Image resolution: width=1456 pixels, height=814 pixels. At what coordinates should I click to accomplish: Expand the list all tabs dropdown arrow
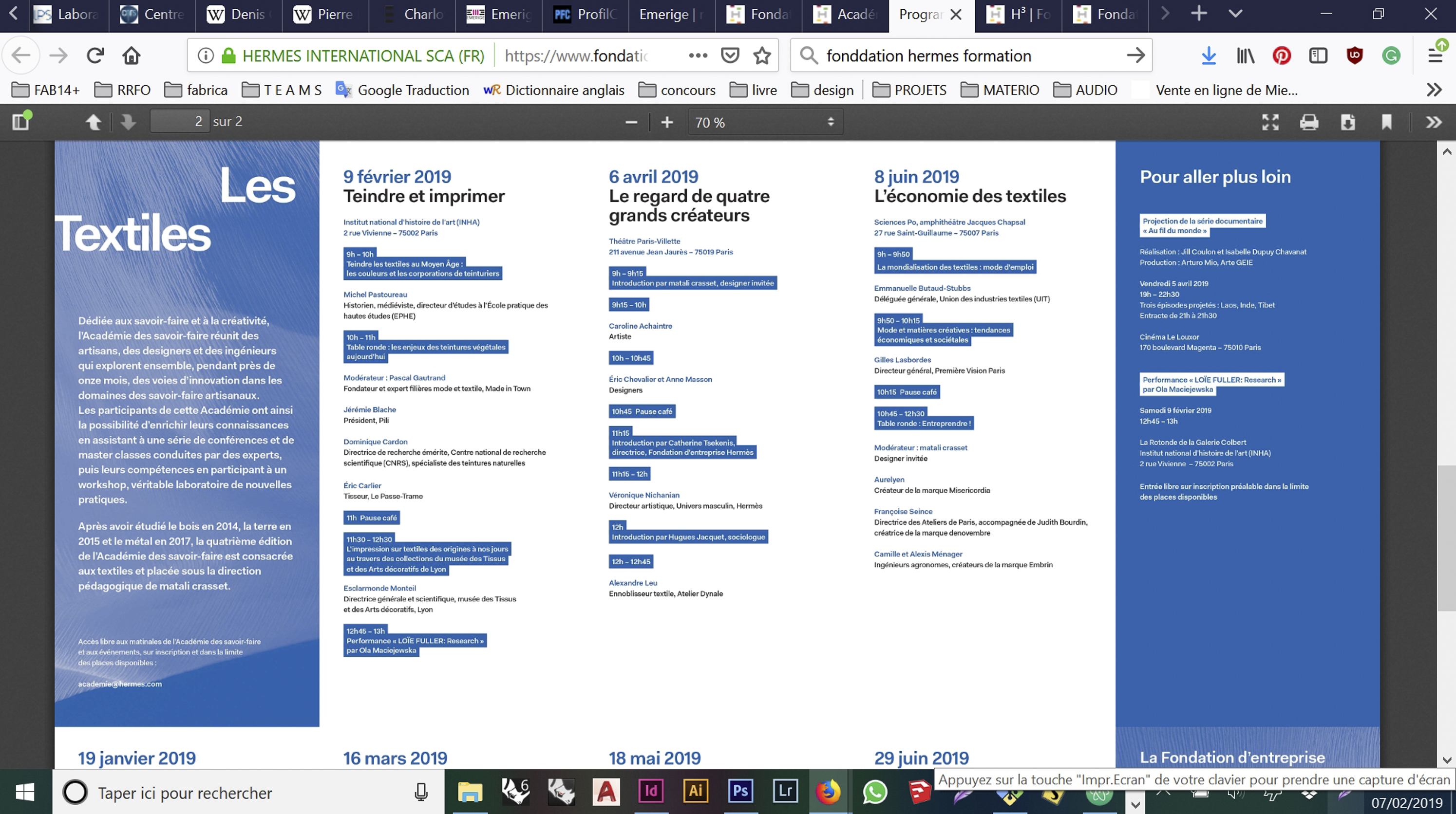click(1235, 14)
